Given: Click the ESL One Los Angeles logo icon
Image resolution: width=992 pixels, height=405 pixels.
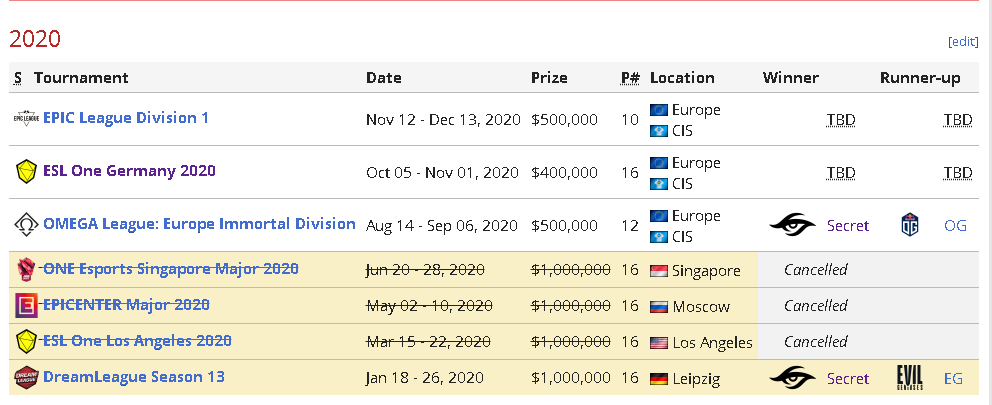Looking at the screenshot, I should [25, 341].
